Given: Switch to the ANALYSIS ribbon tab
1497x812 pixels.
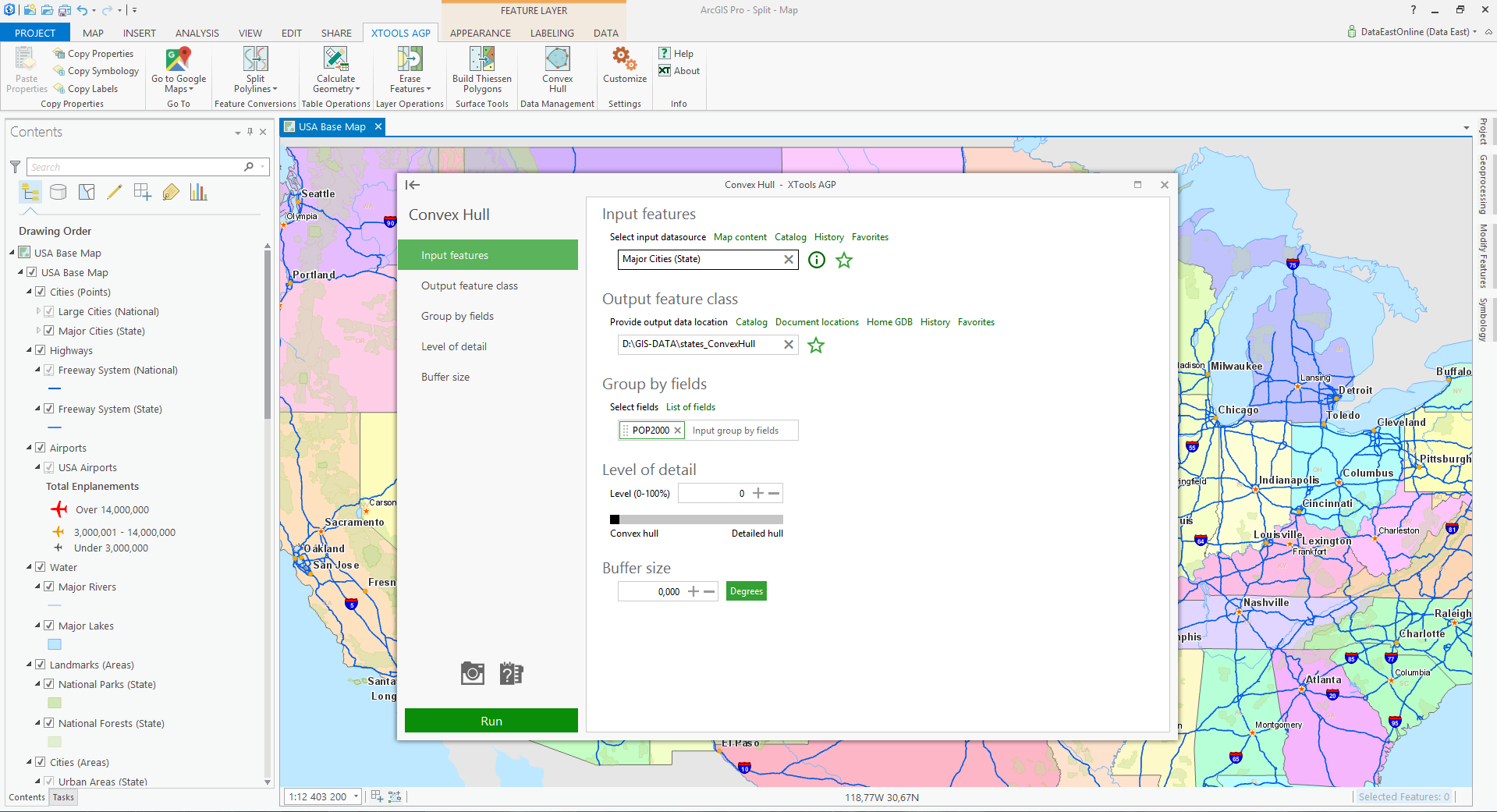Looking at the screenshot, I should pos(197,33).
